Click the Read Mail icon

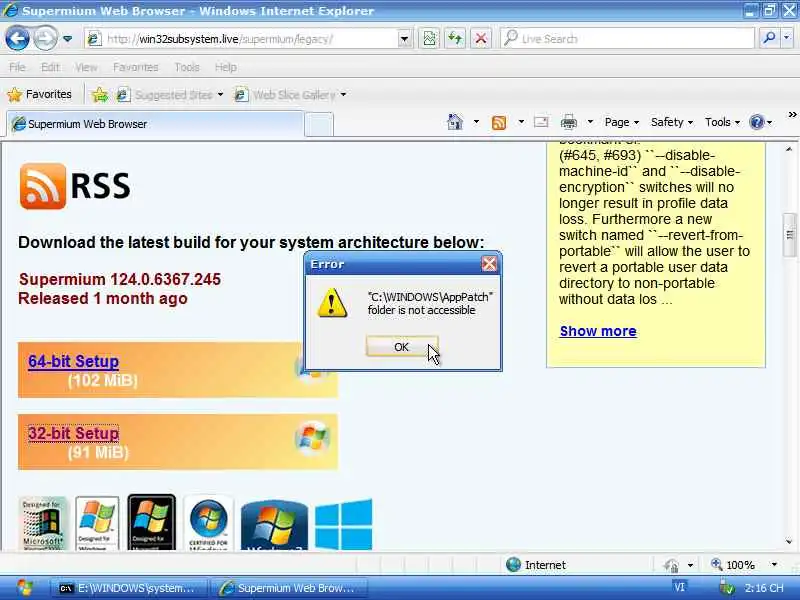(x=541, y=122)
